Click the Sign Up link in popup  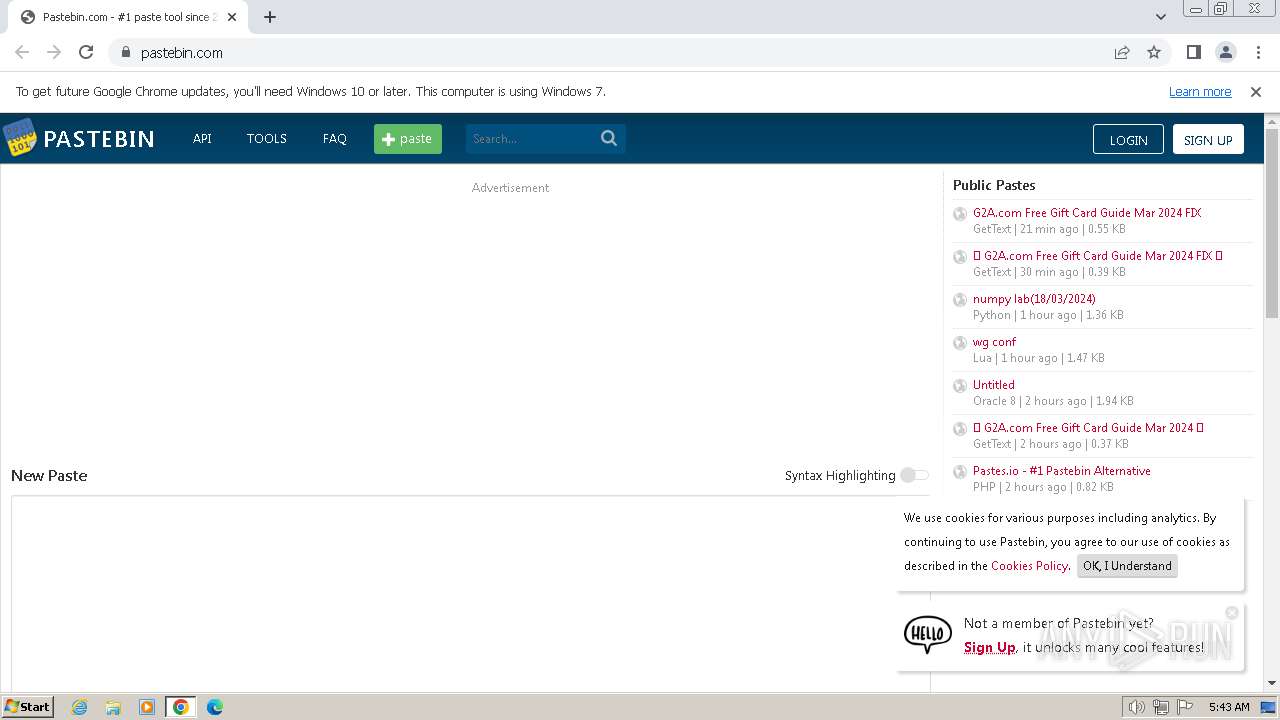(x=989, y=647)
